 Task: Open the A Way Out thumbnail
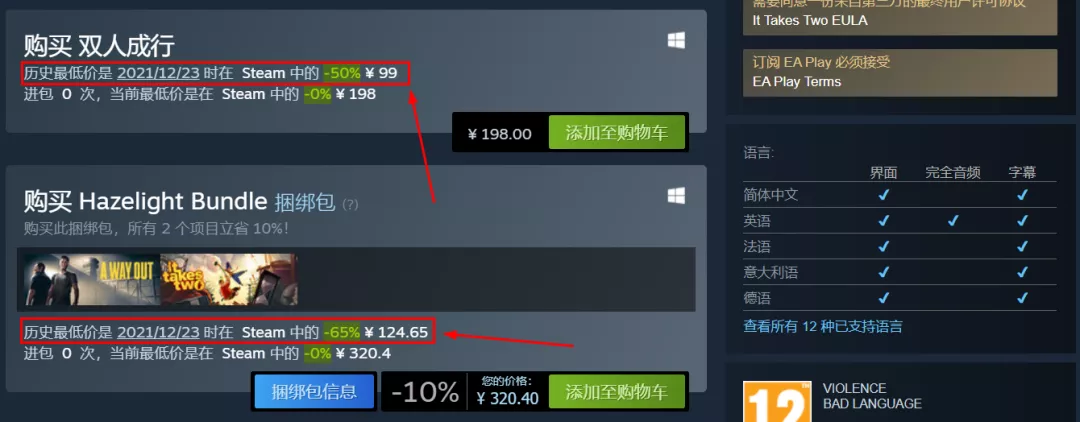point(91,279)
